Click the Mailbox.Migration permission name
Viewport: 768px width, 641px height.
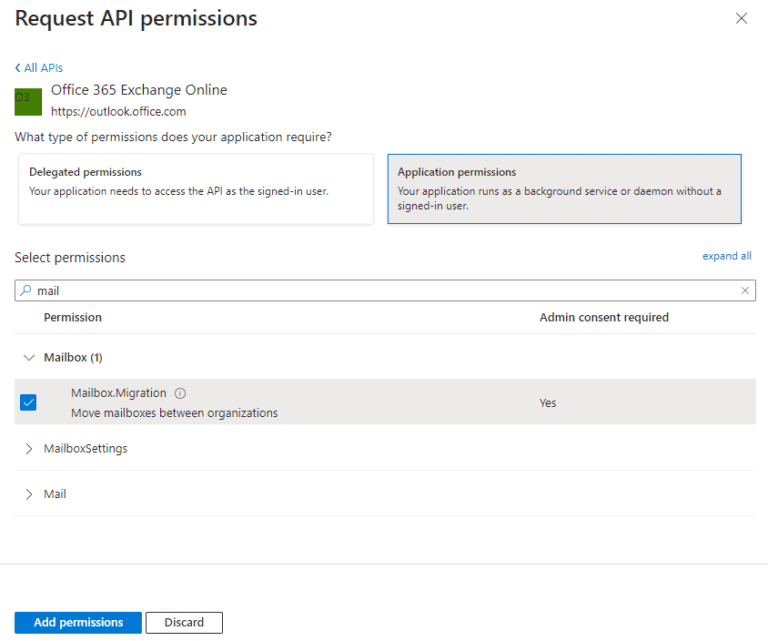pos(119,393)
